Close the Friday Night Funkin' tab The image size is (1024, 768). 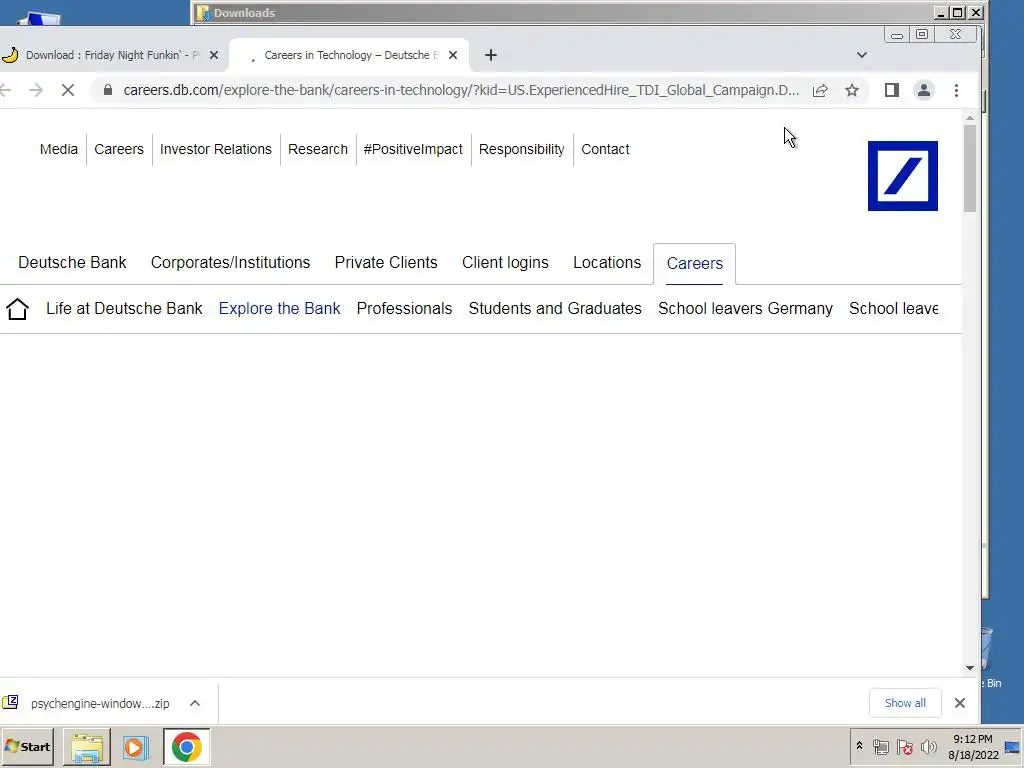click(x=214, y=56)
